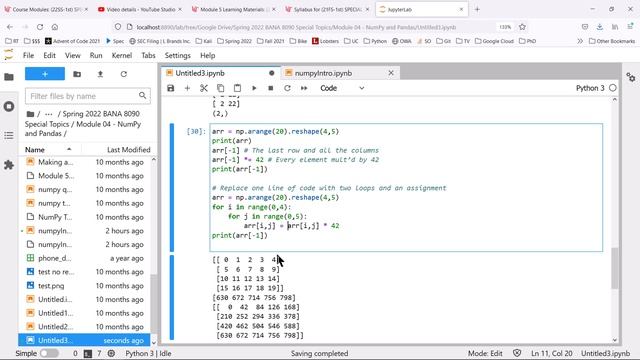Open the Settings menu
This screenshot has height=360, width=640.
178,56
